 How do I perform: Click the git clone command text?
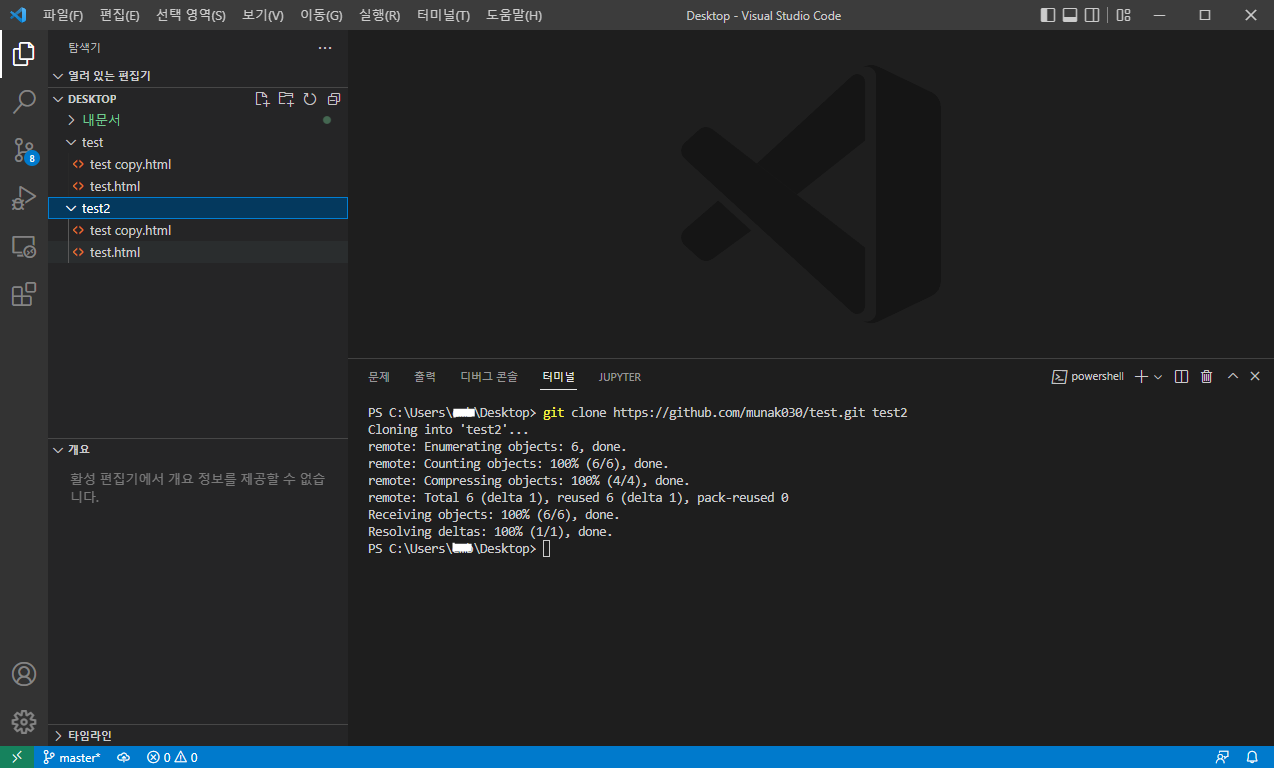click(725, 413)
